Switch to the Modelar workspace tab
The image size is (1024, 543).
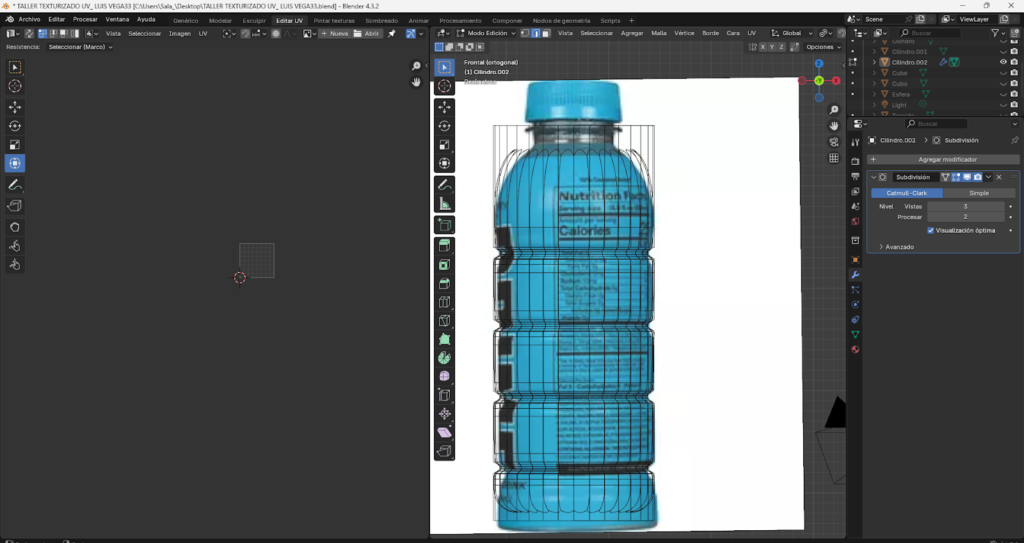pos(220,21)
